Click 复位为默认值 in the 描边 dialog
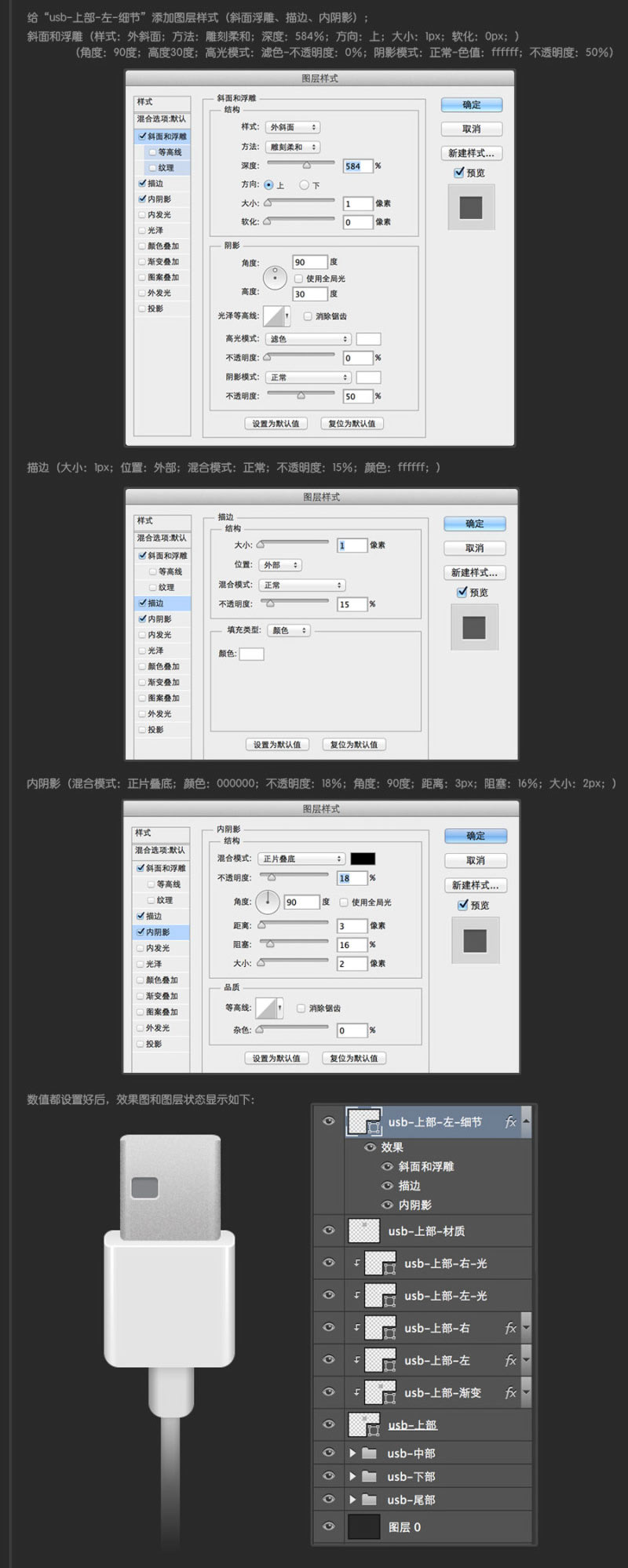This screenshot has width=628, height=1568. pos(354,744)
